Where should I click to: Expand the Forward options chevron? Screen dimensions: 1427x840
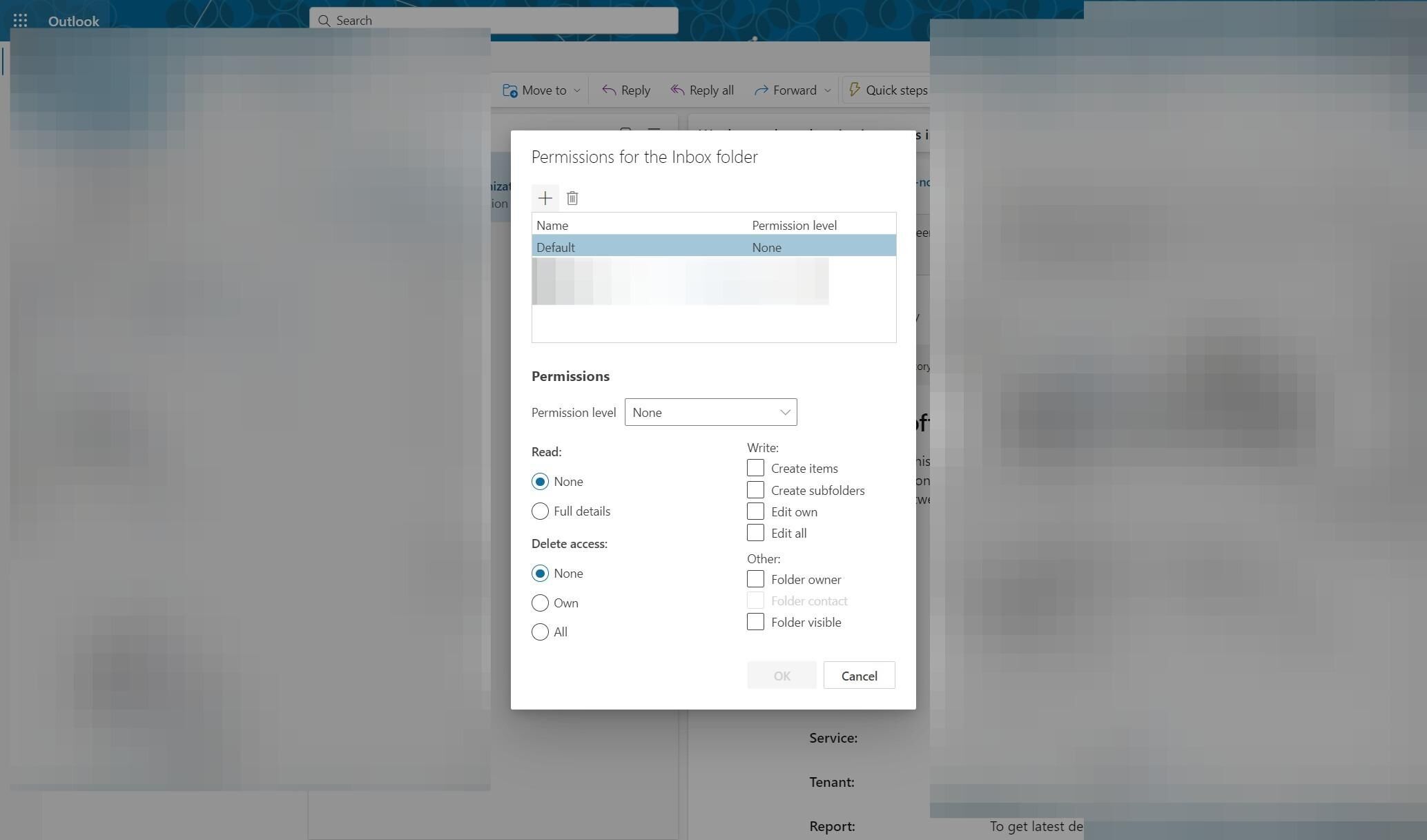827,90
